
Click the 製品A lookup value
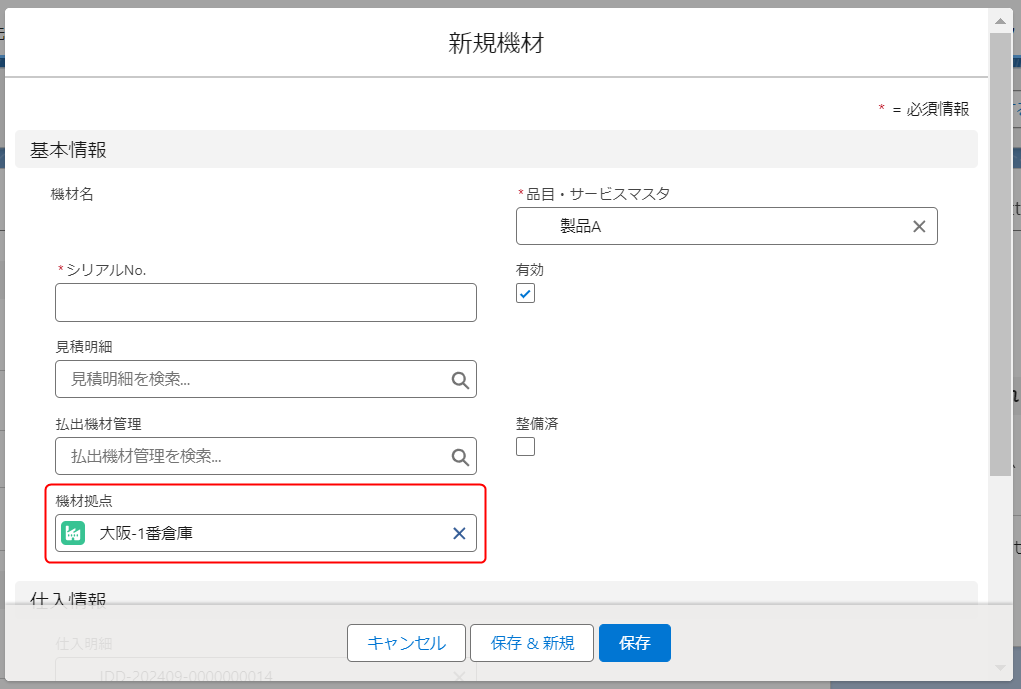pyautogui.click(x=581, y=227)
